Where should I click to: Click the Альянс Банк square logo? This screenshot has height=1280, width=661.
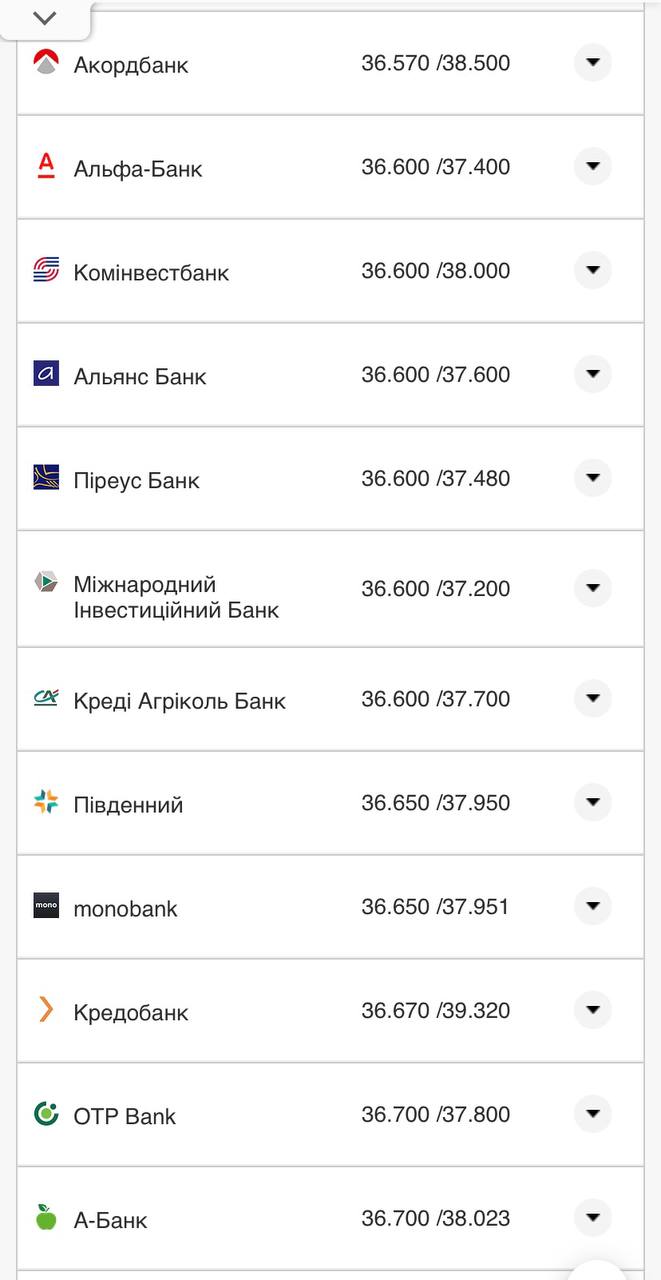(44, 374)
